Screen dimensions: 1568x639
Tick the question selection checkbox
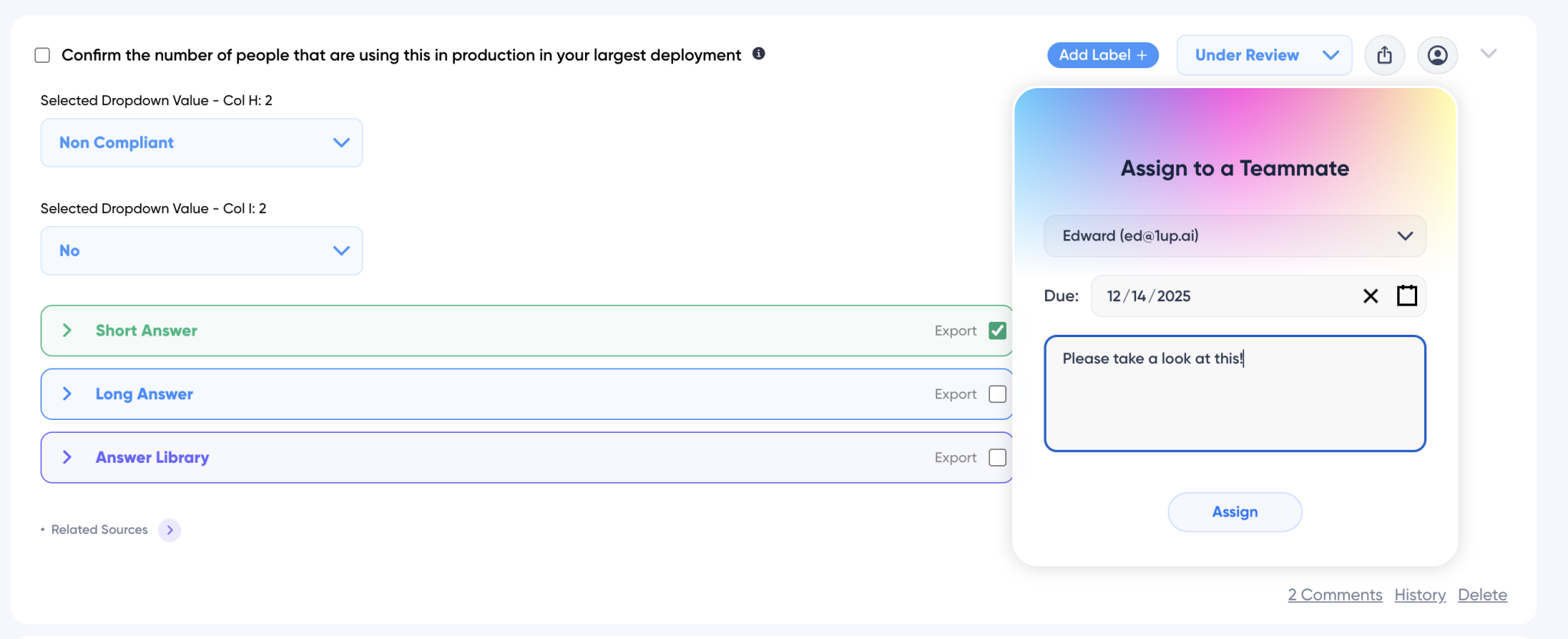click(43, 55)
